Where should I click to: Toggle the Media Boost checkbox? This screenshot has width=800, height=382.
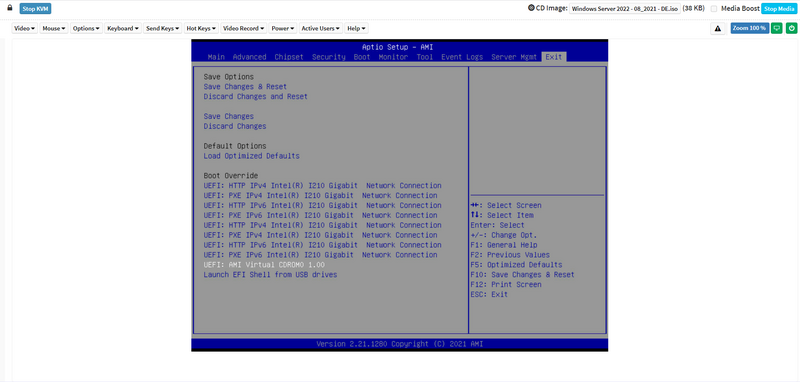point(714,9)
